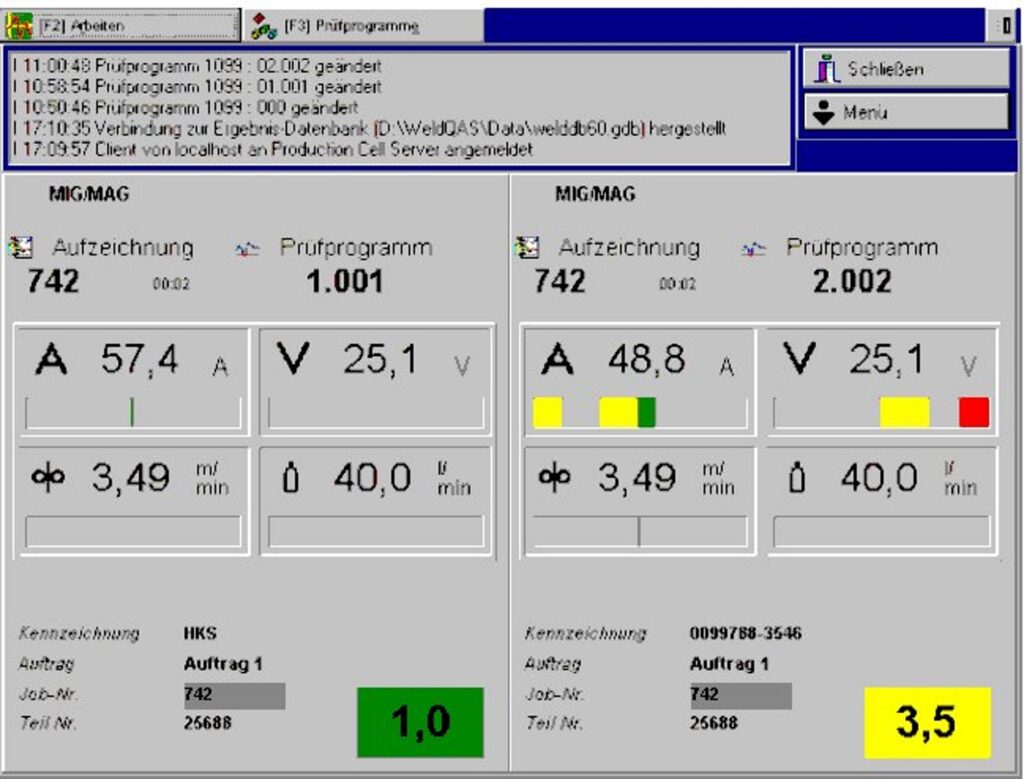This screenshot has height=779, width=1024.
Task: Switch to the [F2] Arbeiten tab
Action: [x=121, y=25]
